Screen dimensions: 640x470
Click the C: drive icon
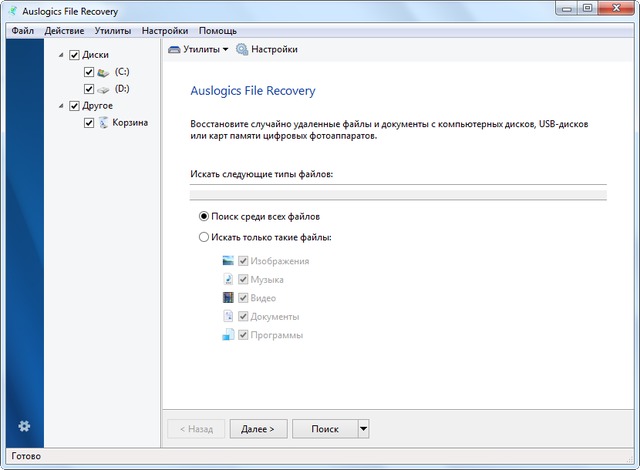103,72
